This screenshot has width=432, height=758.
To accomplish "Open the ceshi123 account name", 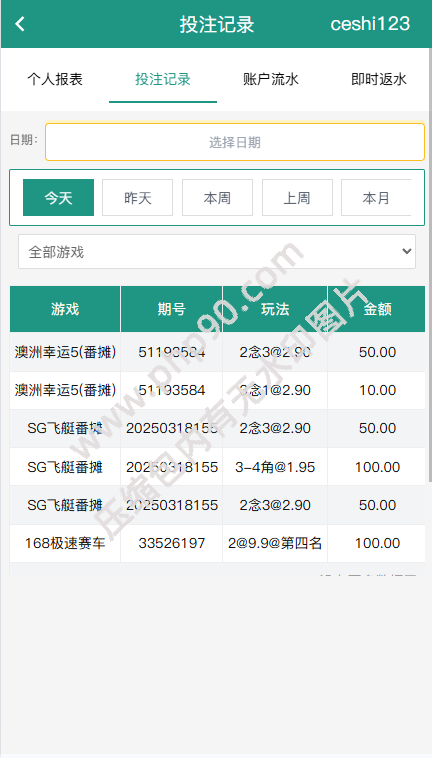I will tap(370, 24).
